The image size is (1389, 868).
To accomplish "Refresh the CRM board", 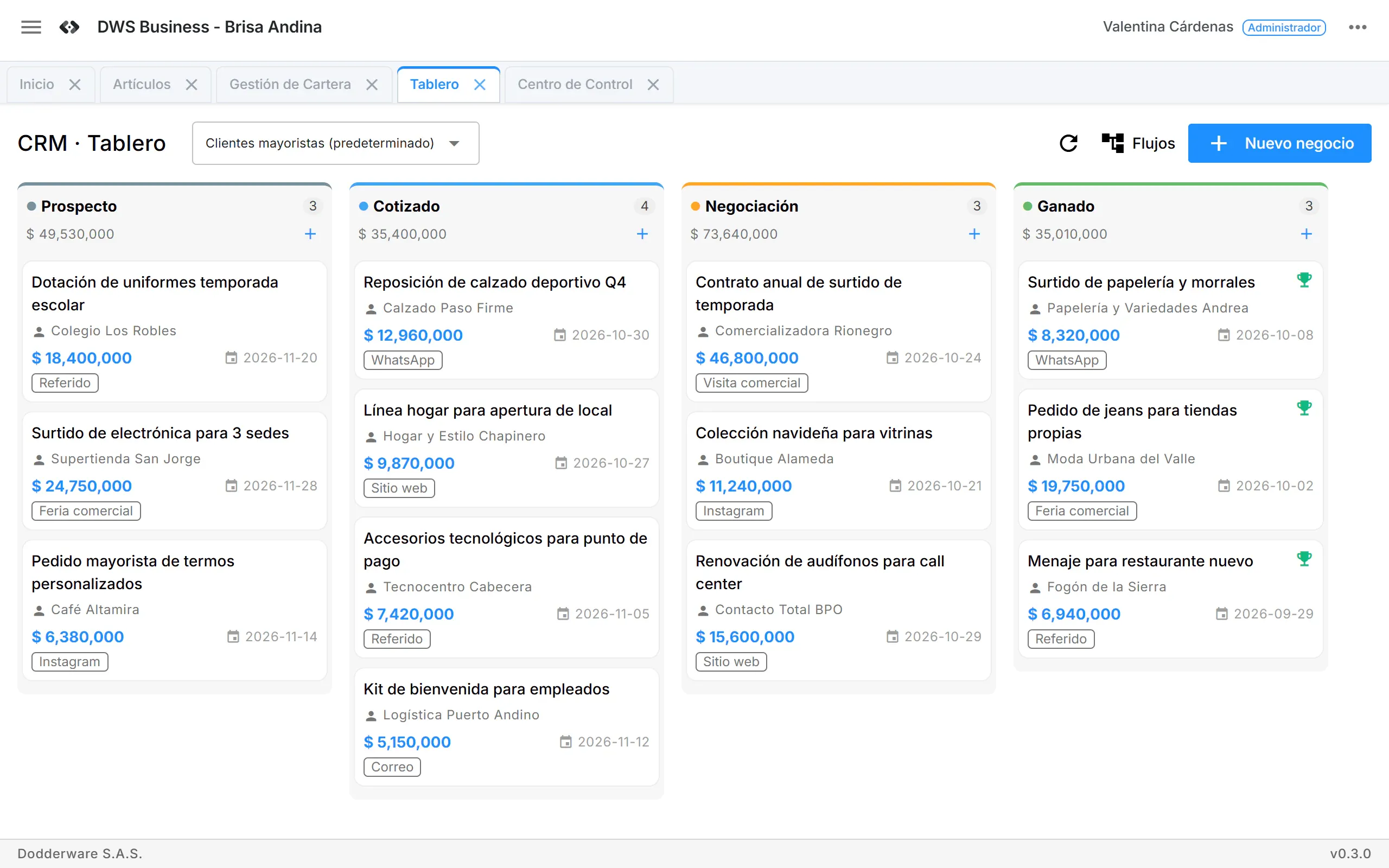I will (1068, 143).
